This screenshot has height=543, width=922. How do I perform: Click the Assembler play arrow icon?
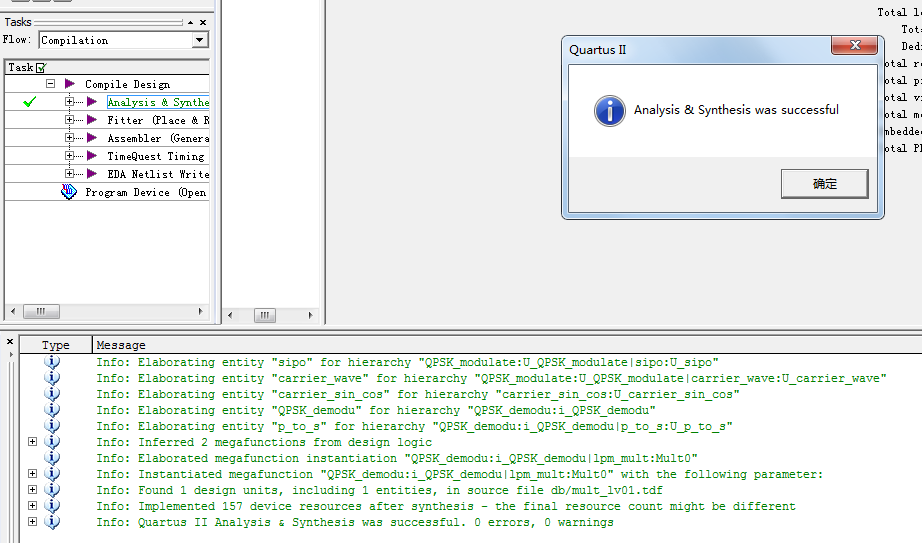click(92, 138)
